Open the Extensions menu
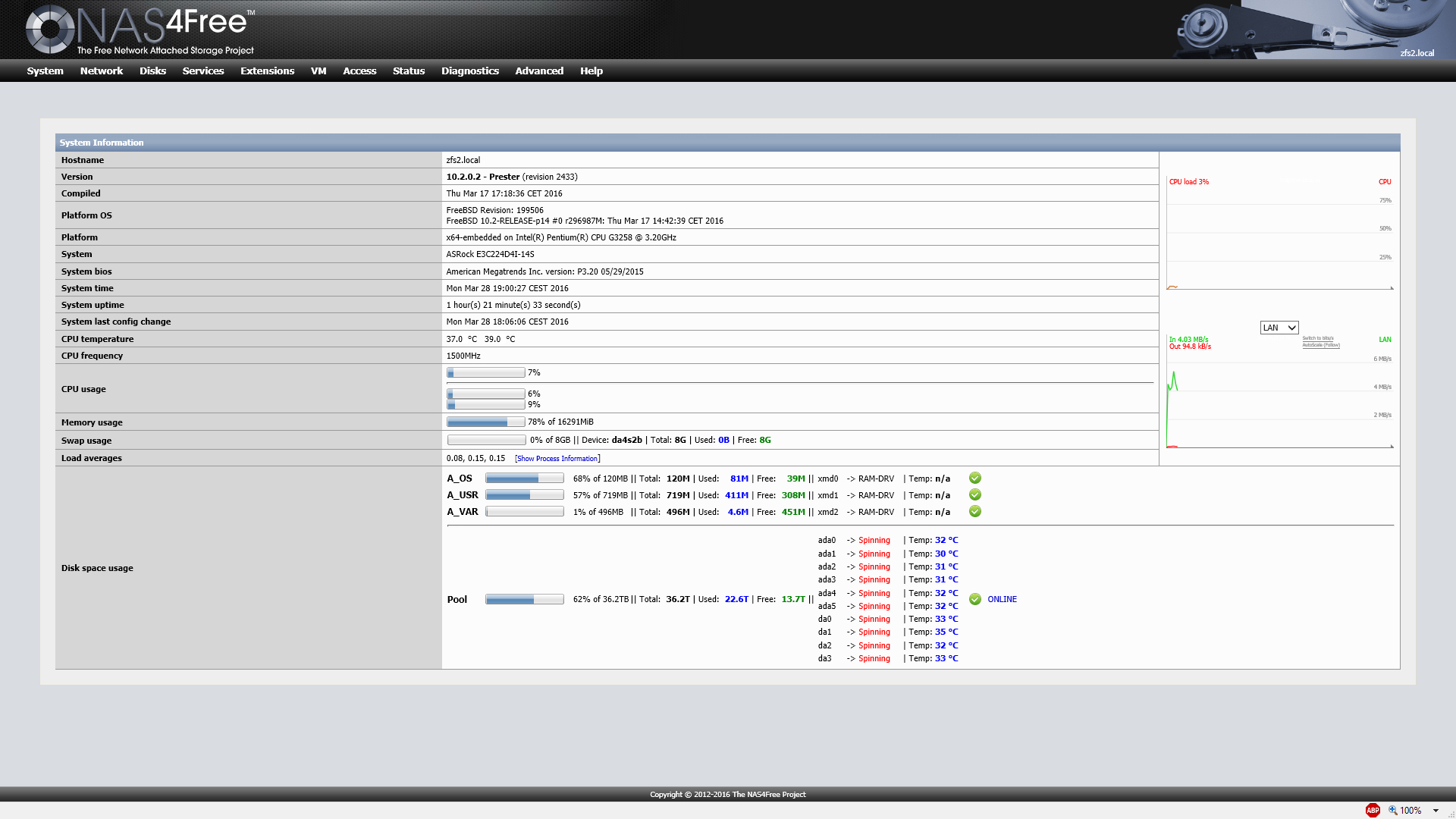Screen dimensions: 1456x819 pos(267,71)
